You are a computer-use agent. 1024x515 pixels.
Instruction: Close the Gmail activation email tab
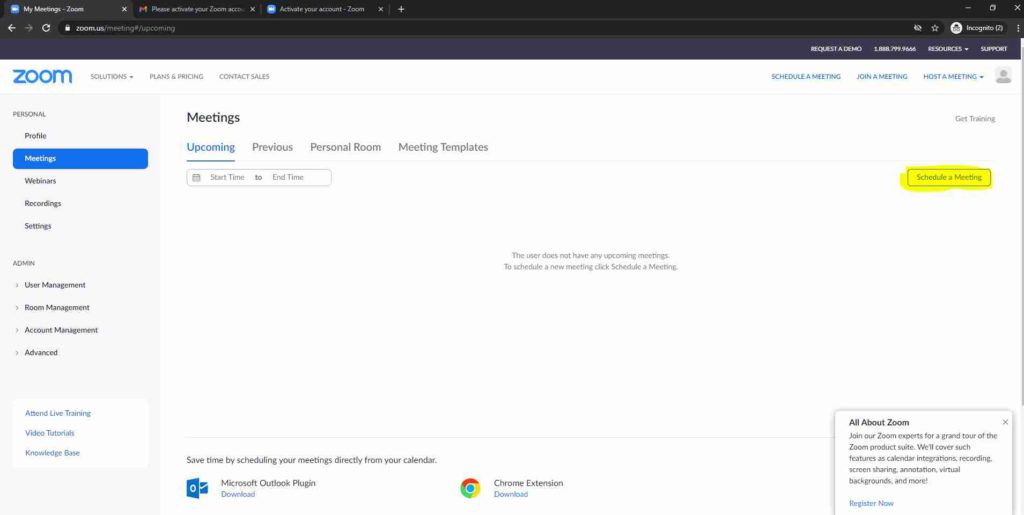pyautogui.click(x=253, y=9)
